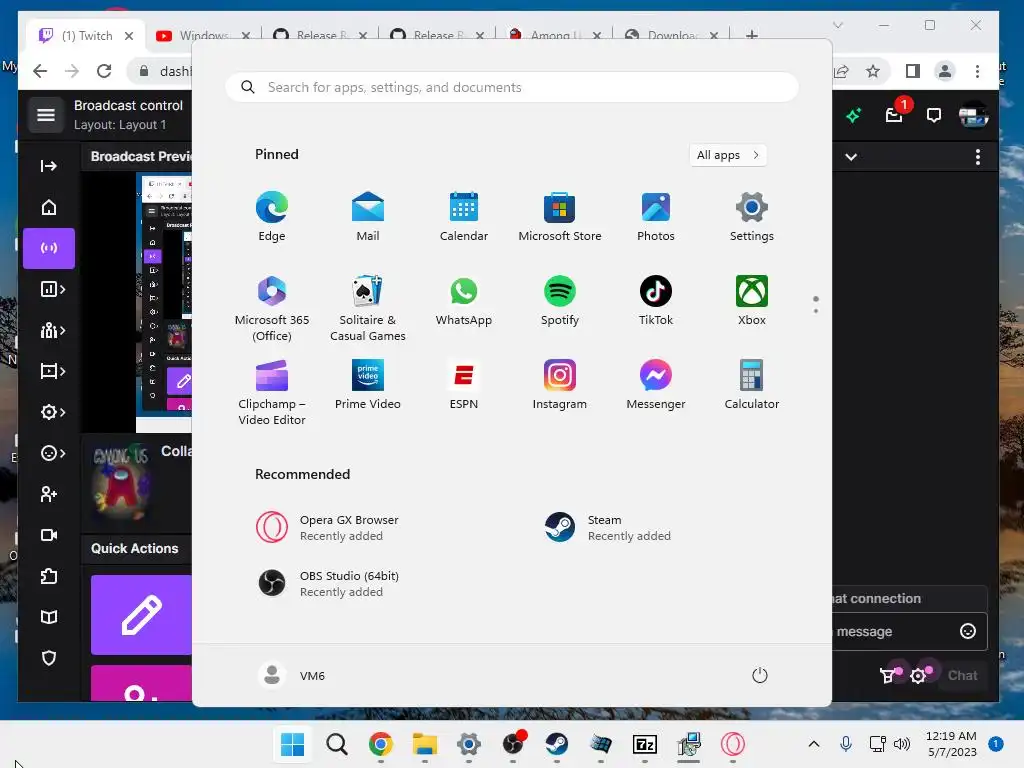
Task: Open 7-Zip from the taskbar
Action: coord(645,744)
